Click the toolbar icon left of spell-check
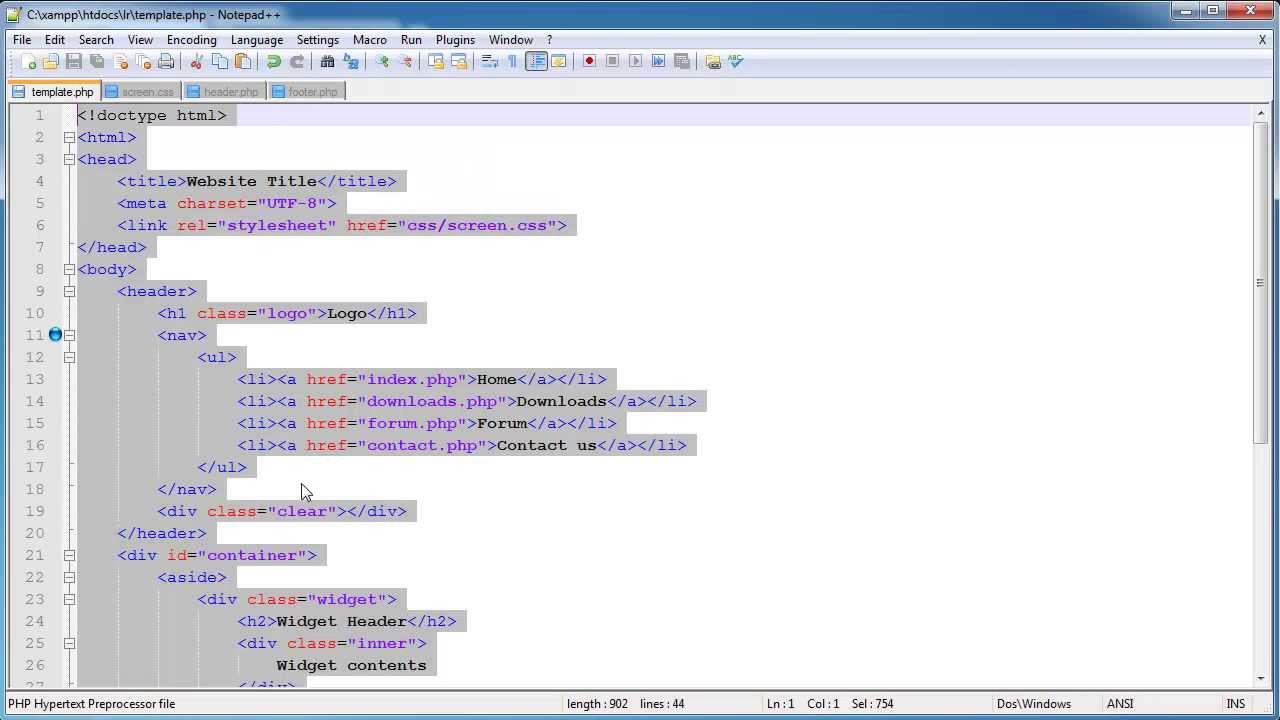 pyautogui.click(x=713, y=61)
